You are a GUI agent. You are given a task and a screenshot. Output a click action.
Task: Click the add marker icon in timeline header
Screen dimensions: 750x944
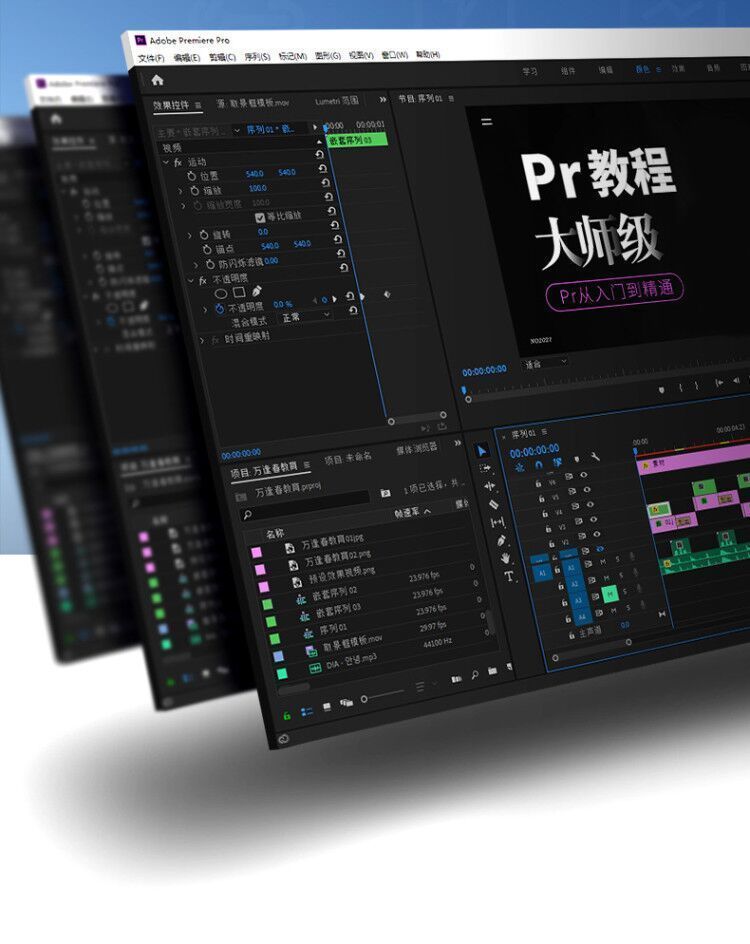[577, 459]
